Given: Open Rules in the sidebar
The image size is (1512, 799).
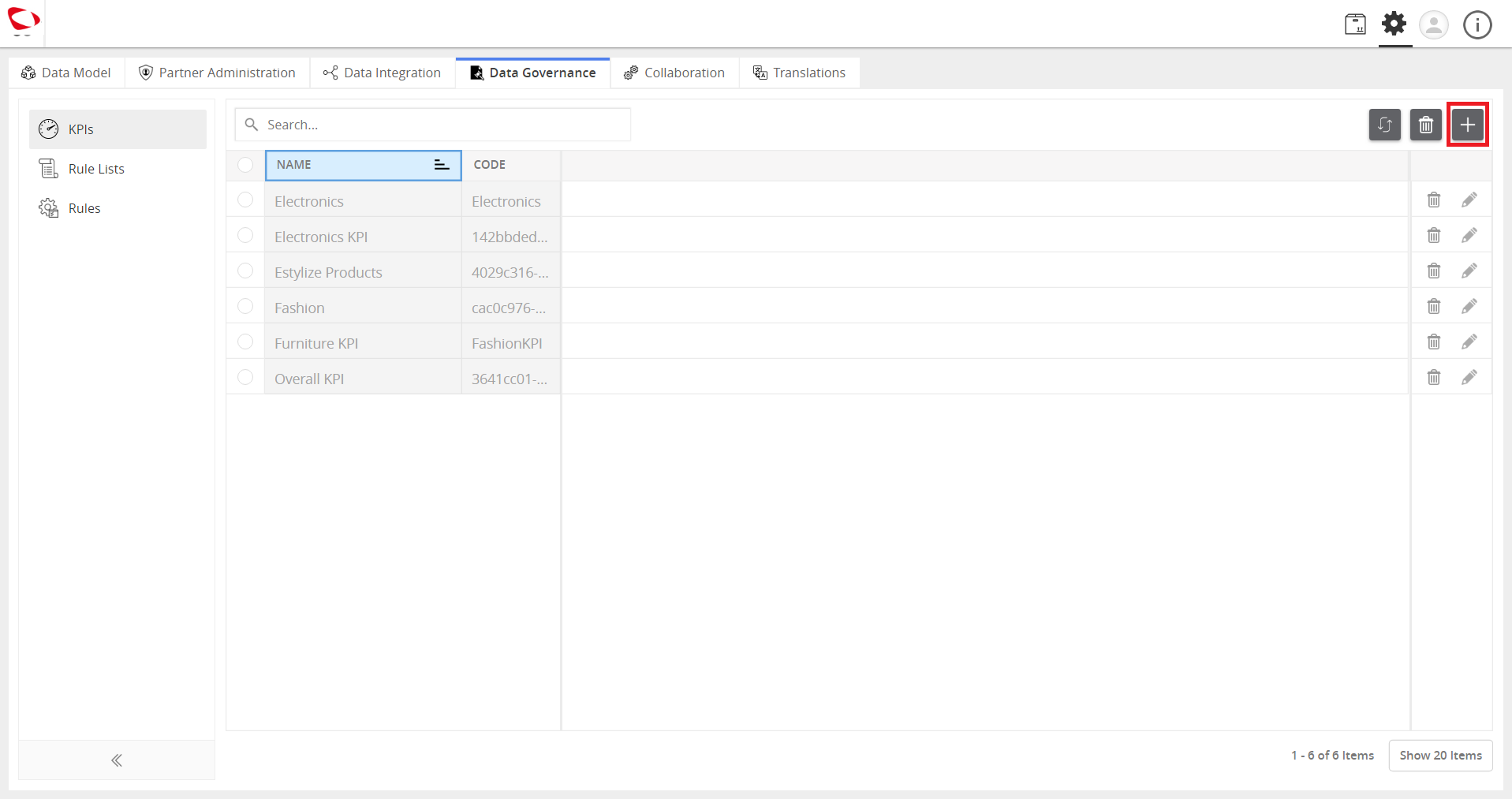Looking at the screenshot, I should (118, 208).
